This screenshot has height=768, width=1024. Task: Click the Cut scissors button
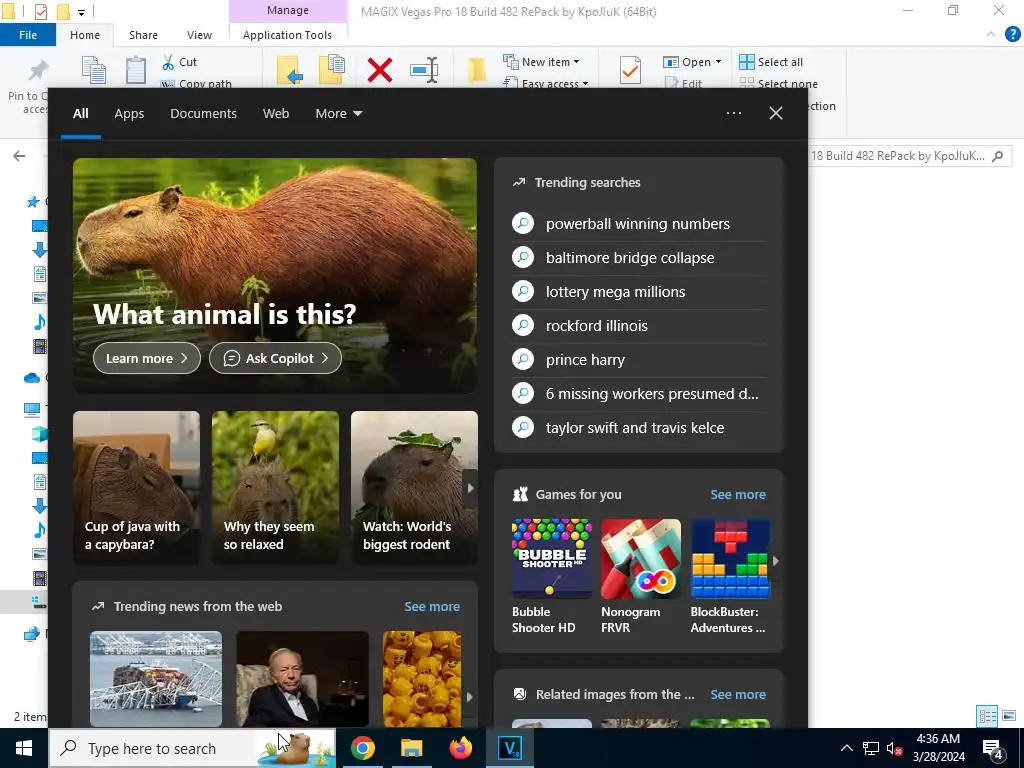coord(180,62)
